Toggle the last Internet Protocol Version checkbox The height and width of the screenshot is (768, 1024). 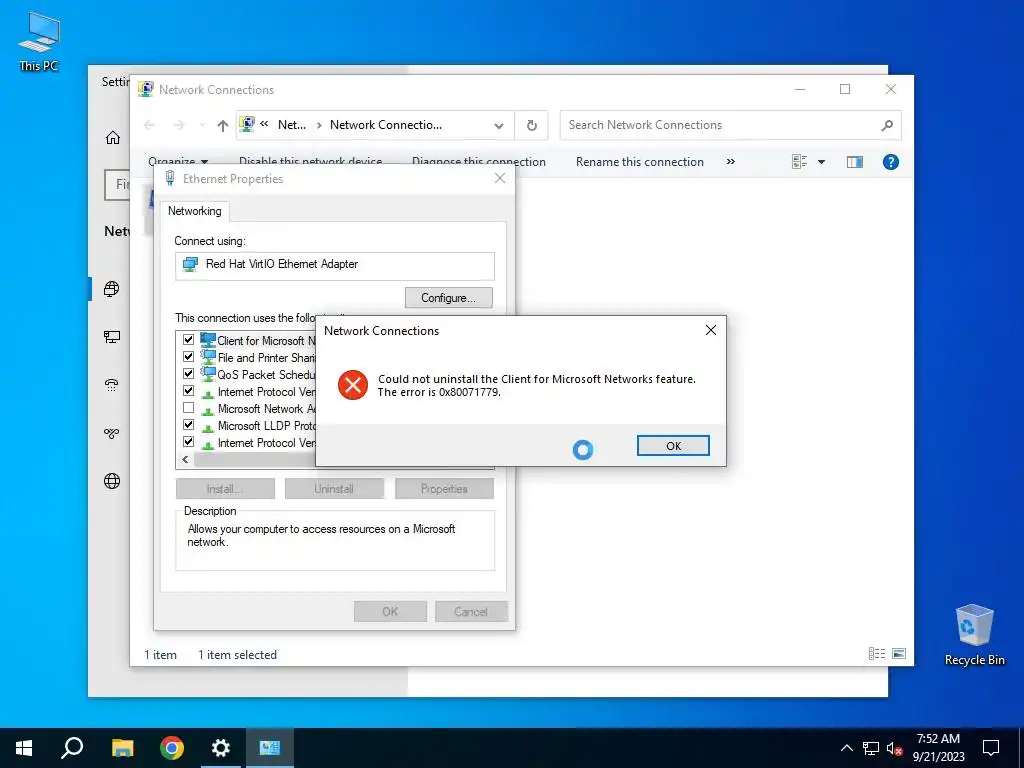click(189, 441)
